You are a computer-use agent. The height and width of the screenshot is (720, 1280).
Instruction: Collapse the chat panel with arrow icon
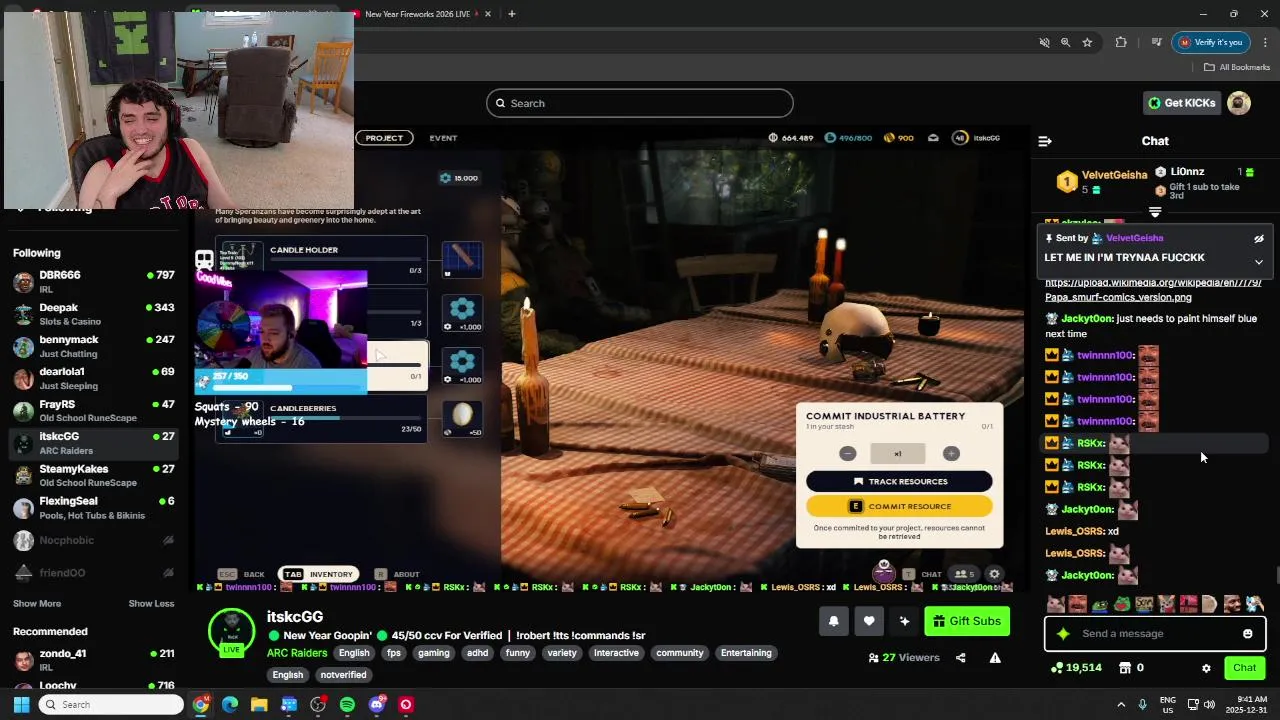pyautogui.click(x=1045, y=141)
